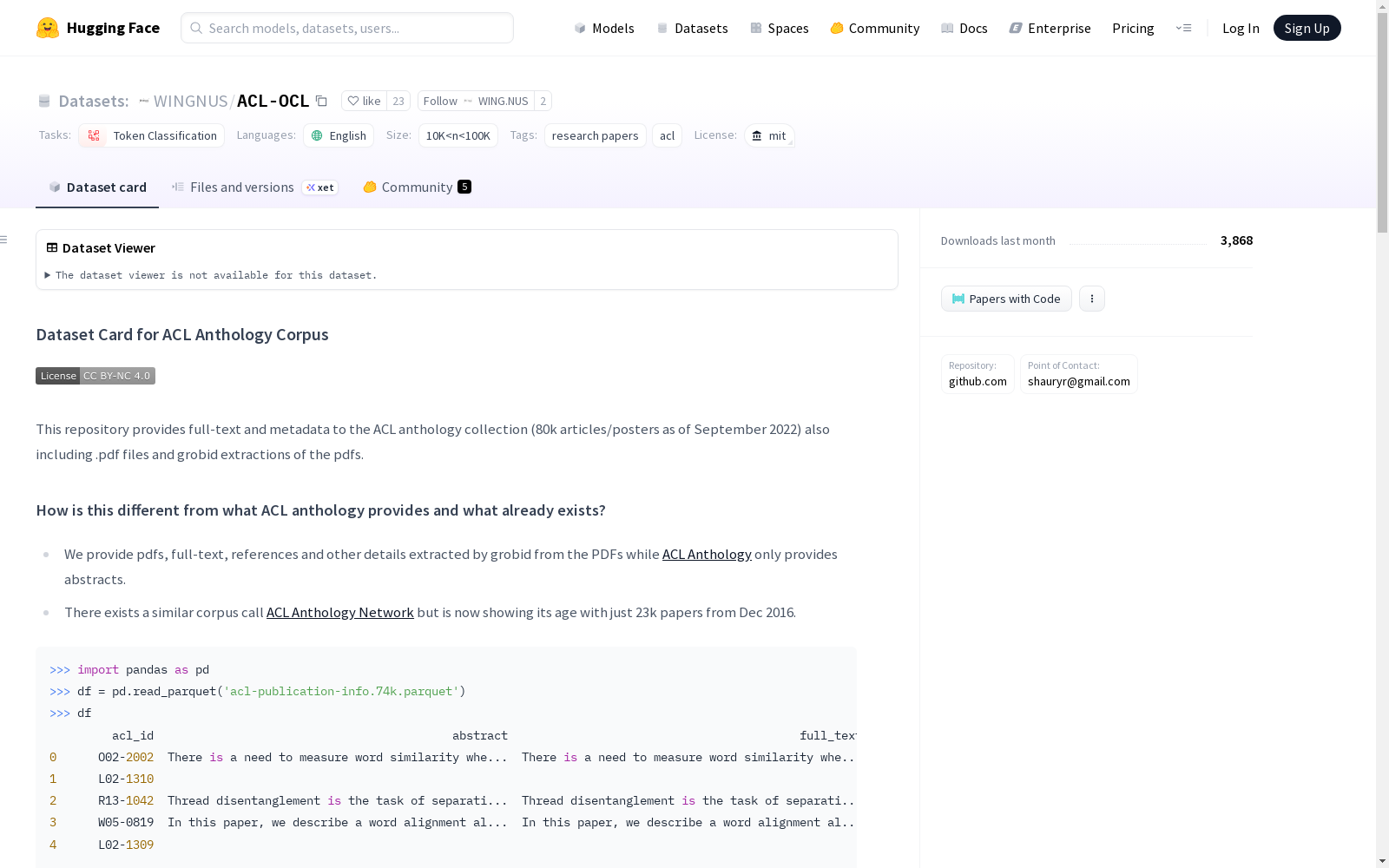The width and height of the screenshot is (1389, 868).
Task: Go to Spaces in navigation
Action: pyautogui.click(x=780, y=28)
